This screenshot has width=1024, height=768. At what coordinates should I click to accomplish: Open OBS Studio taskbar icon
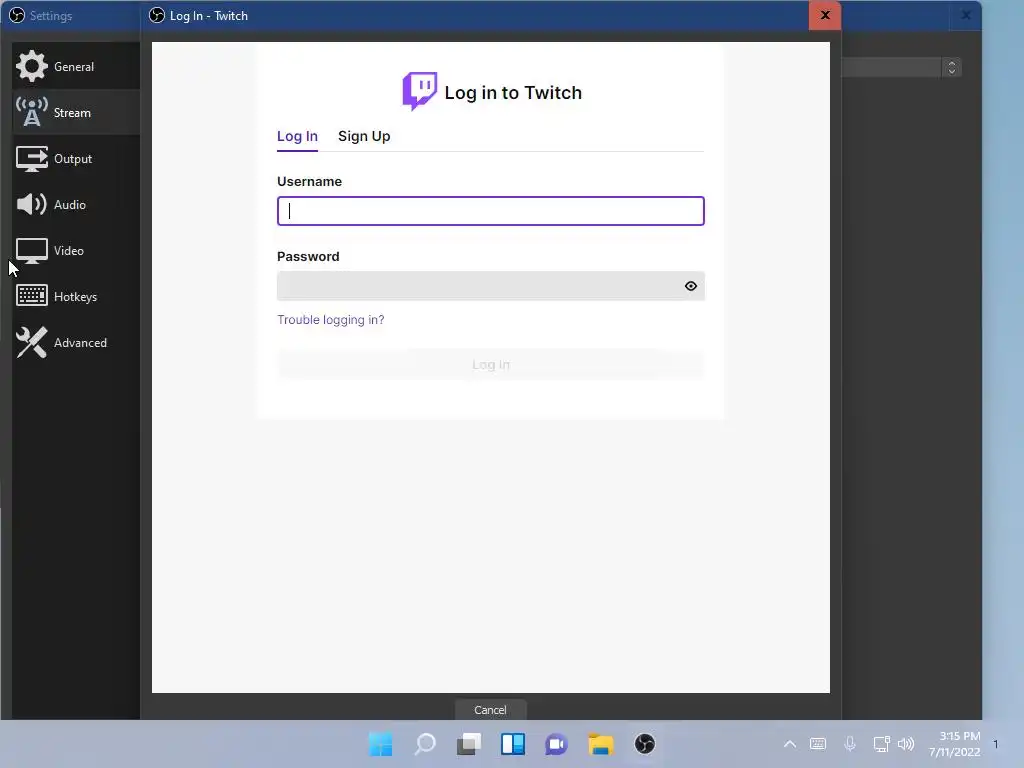[x=645, y=744]
